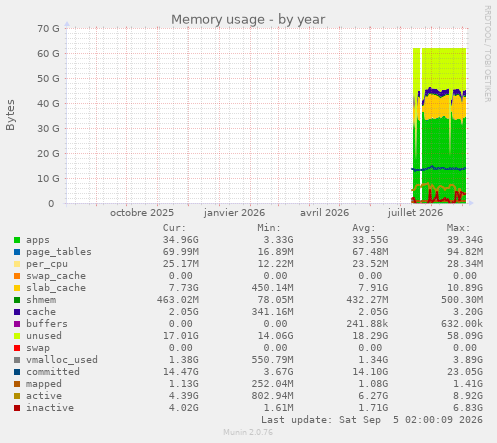Click inactive min value 1.61M
Viewport: 497px width, 443px height.
278,408
